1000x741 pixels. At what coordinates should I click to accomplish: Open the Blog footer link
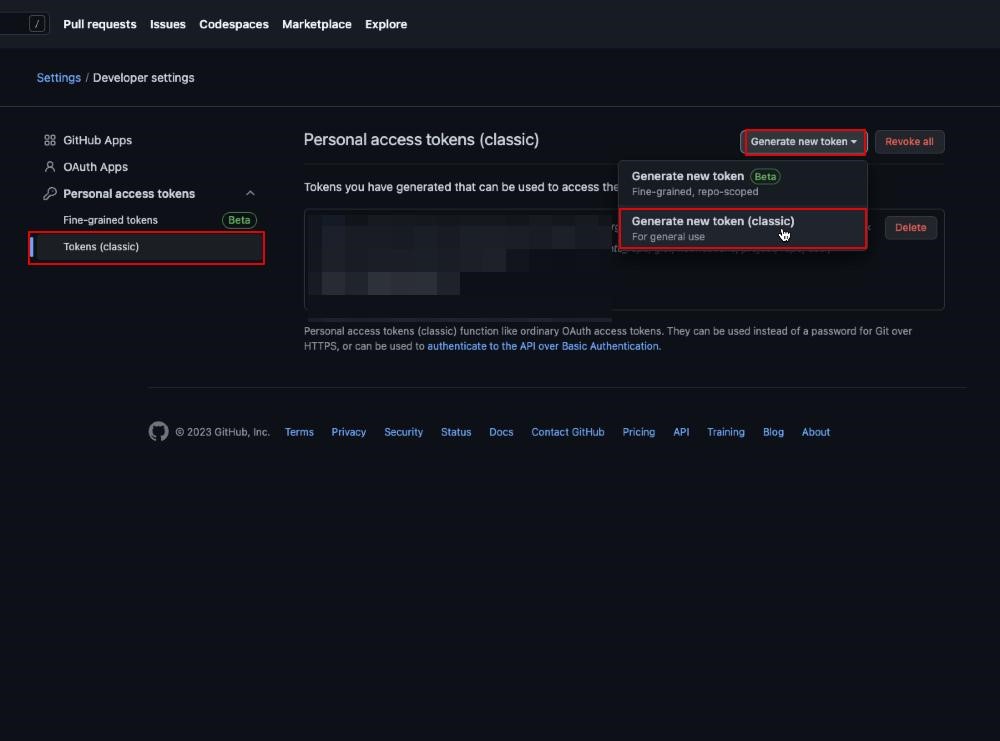773,432
